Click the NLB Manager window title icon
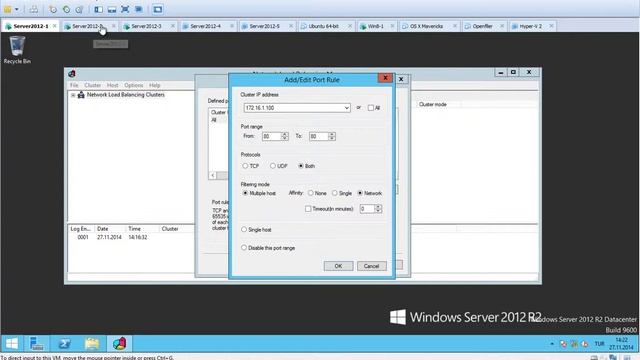Viewport: 640px width, 360px height. click(x=72, y=73)
